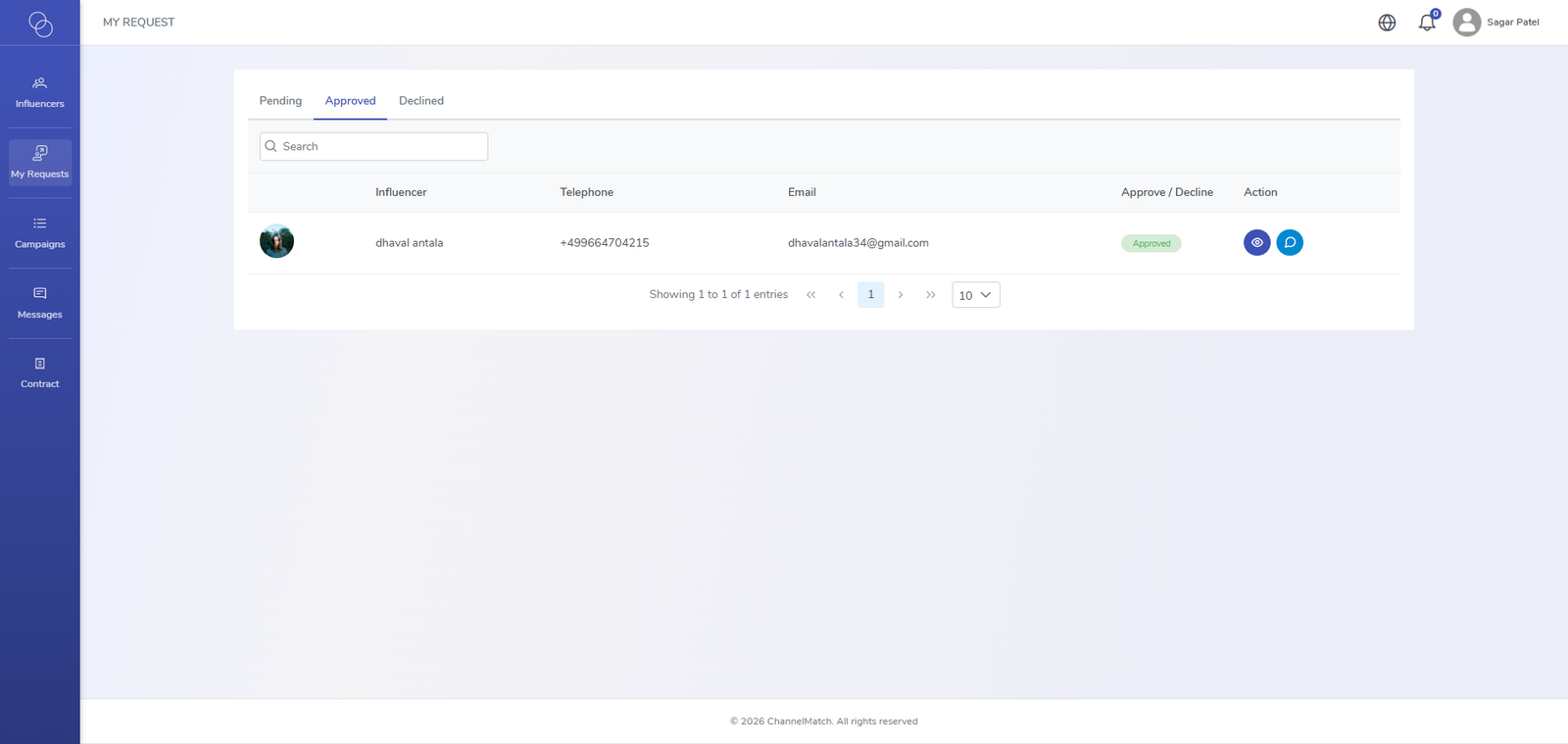
Task: Switch to the Pending tab
Action: coord(280,101)
